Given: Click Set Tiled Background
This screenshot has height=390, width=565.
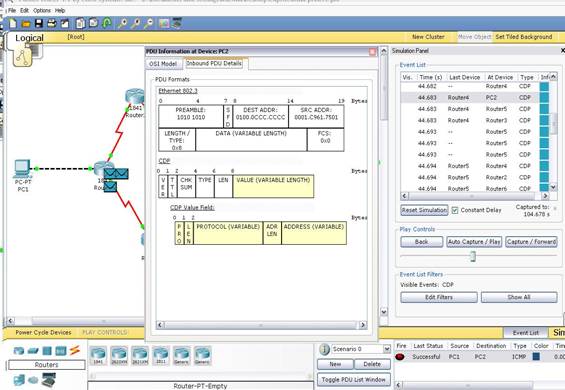Looking at the screenshot, I should tap(524, 37).
